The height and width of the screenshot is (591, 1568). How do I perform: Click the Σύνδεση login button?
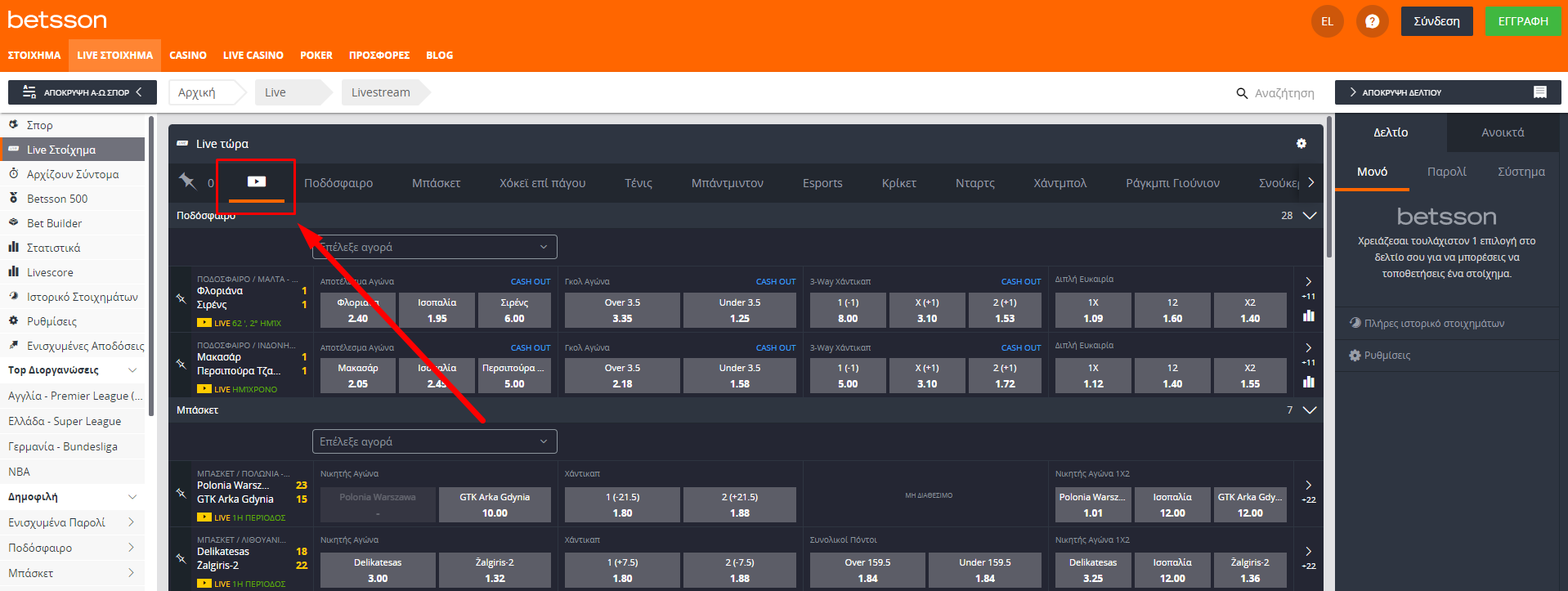(x=1436, y=21)
